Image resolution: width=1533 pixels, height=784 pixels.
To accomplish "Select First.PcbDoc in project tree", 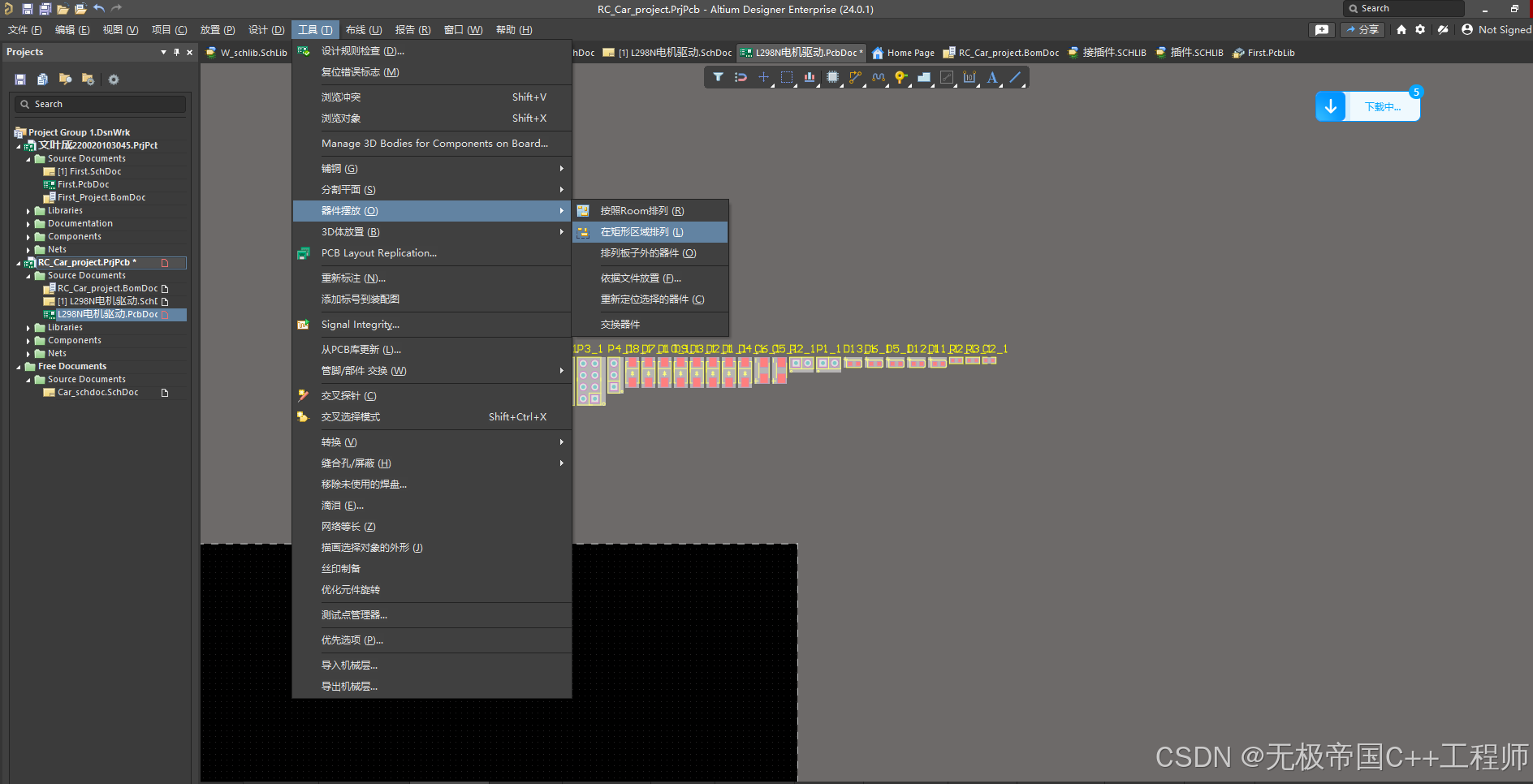I will tap(83, 185).
